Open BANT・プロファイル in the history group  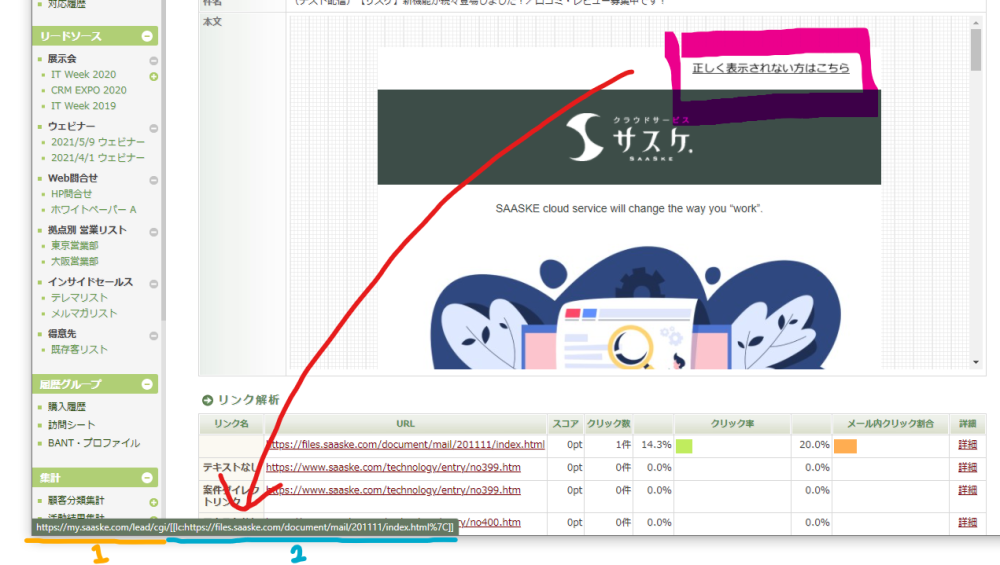94,443
